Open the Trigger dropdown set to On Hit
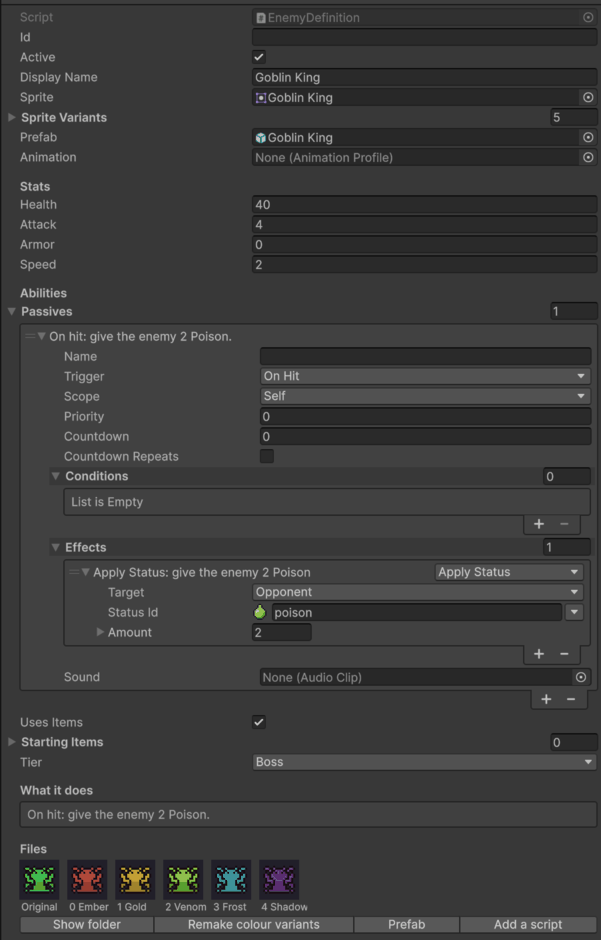This screenshot has width=601, height=940. 425,376
